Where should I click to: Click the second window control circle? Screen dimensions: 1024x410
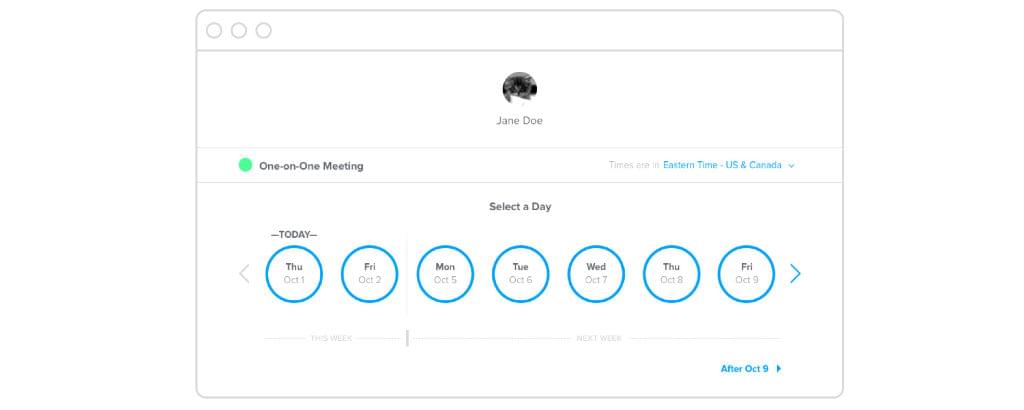coord(239,30)
